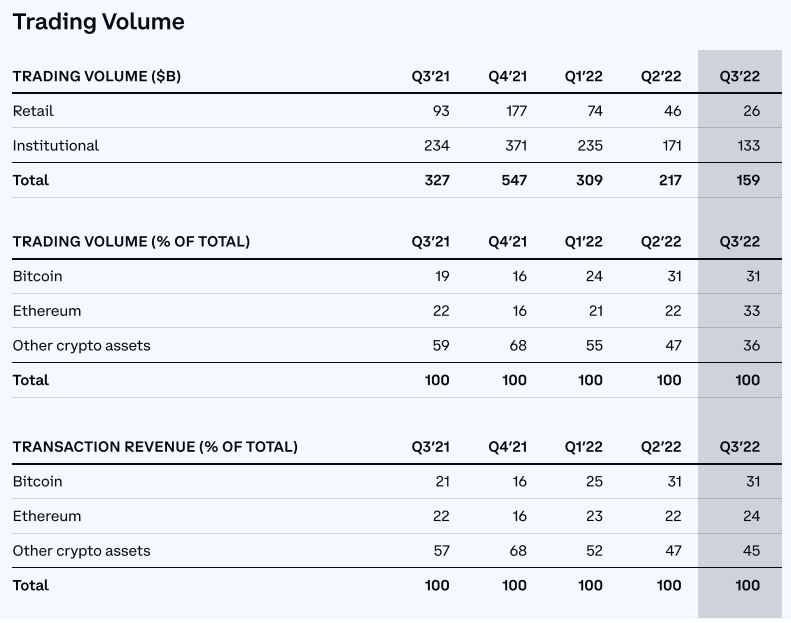Click the Institutional Q2'22 value 171
791x623 pixels.
(x=672, y=146)
